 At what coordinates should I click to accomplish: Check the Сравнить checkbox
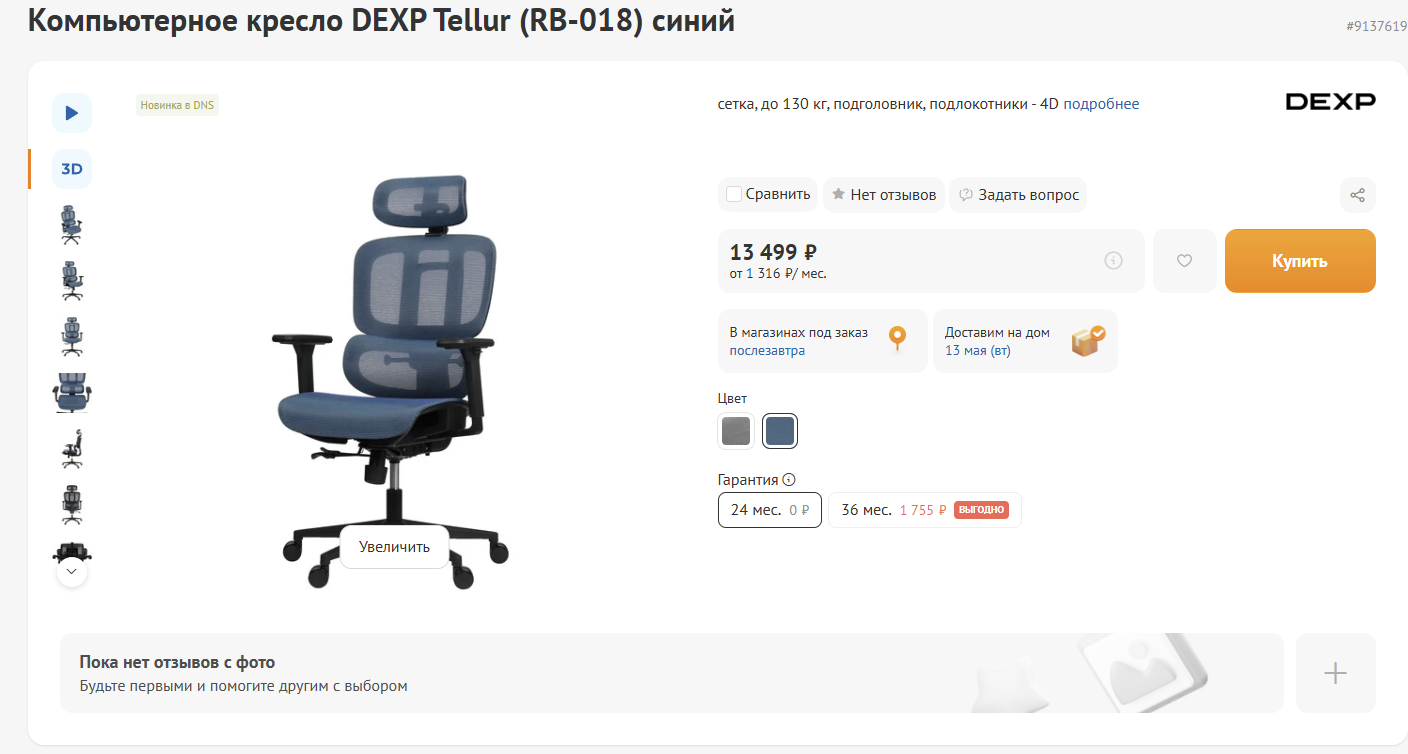point(734,194)
